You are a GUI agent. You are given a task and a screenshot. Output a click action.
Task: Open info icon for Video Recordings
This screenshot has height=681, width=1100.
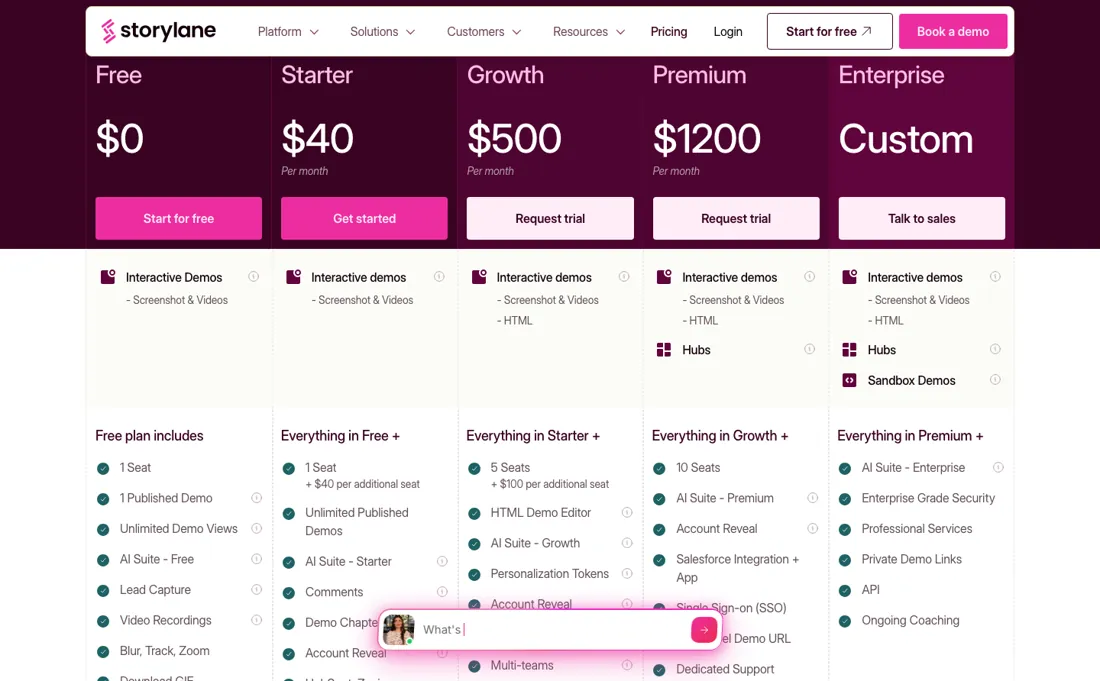point(257,620)
